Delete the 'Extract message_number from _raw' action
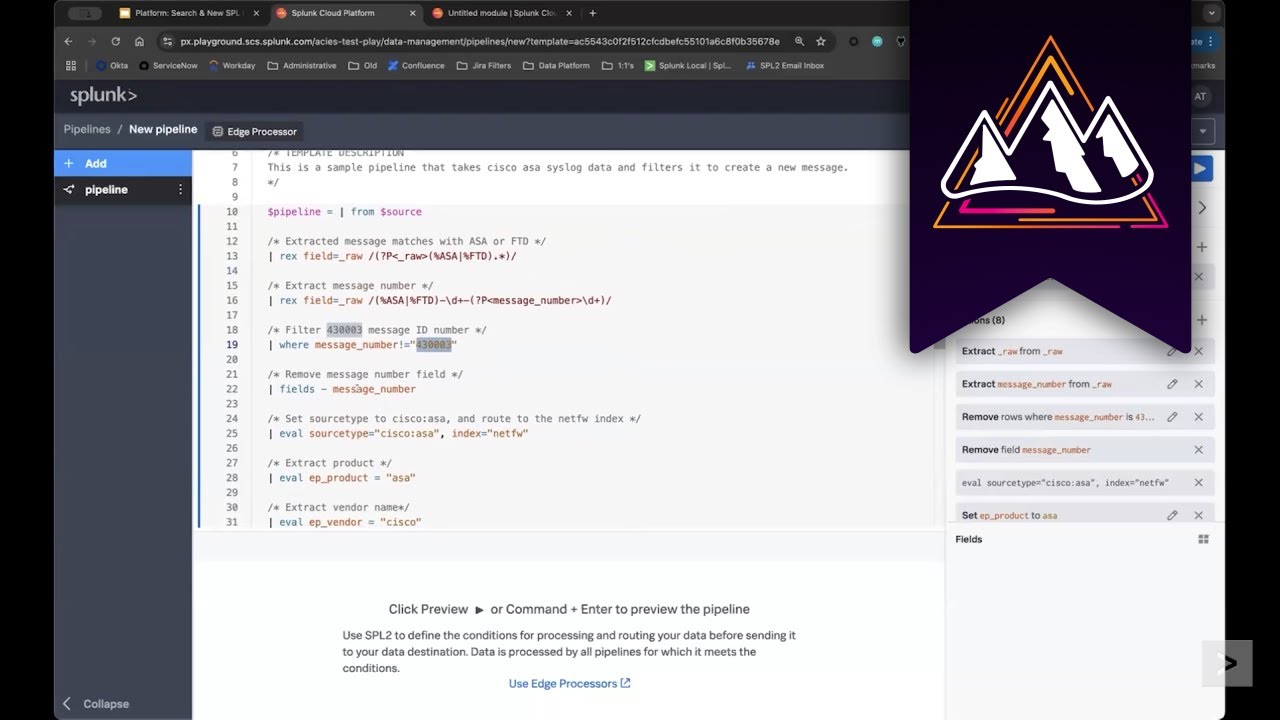Screen dimensions: 1280x720 [x=1198, y=384]
